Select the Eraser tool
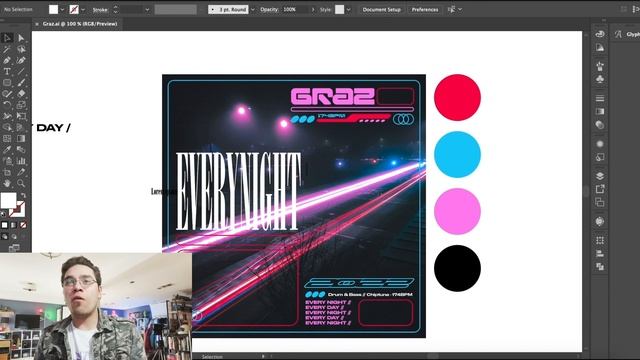Screen dimensions: 640x360 21,93
